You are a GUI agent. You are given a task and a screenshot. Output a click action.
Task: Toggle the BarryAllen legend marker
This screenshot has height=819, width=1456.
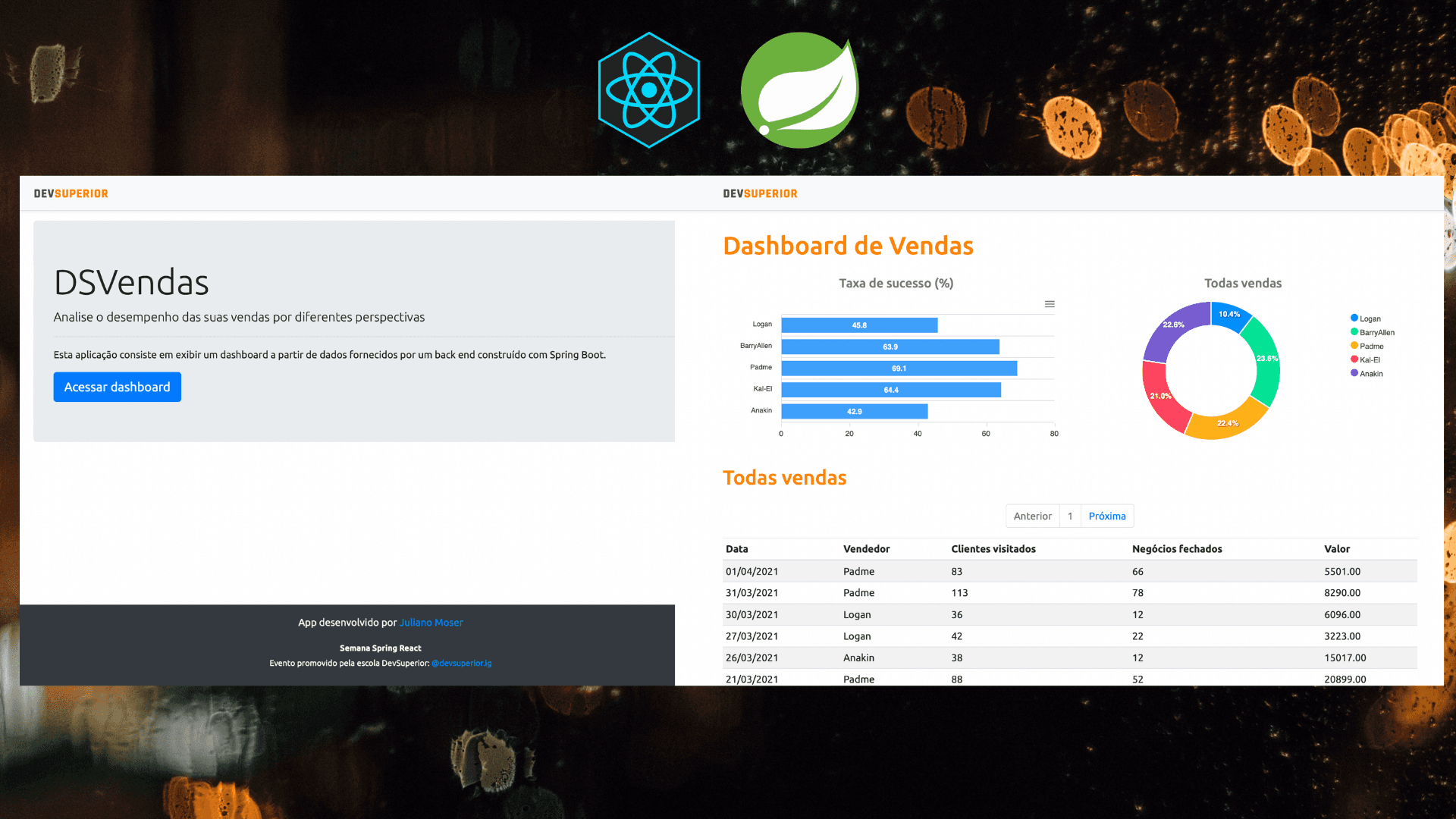tap(1354, 331)
